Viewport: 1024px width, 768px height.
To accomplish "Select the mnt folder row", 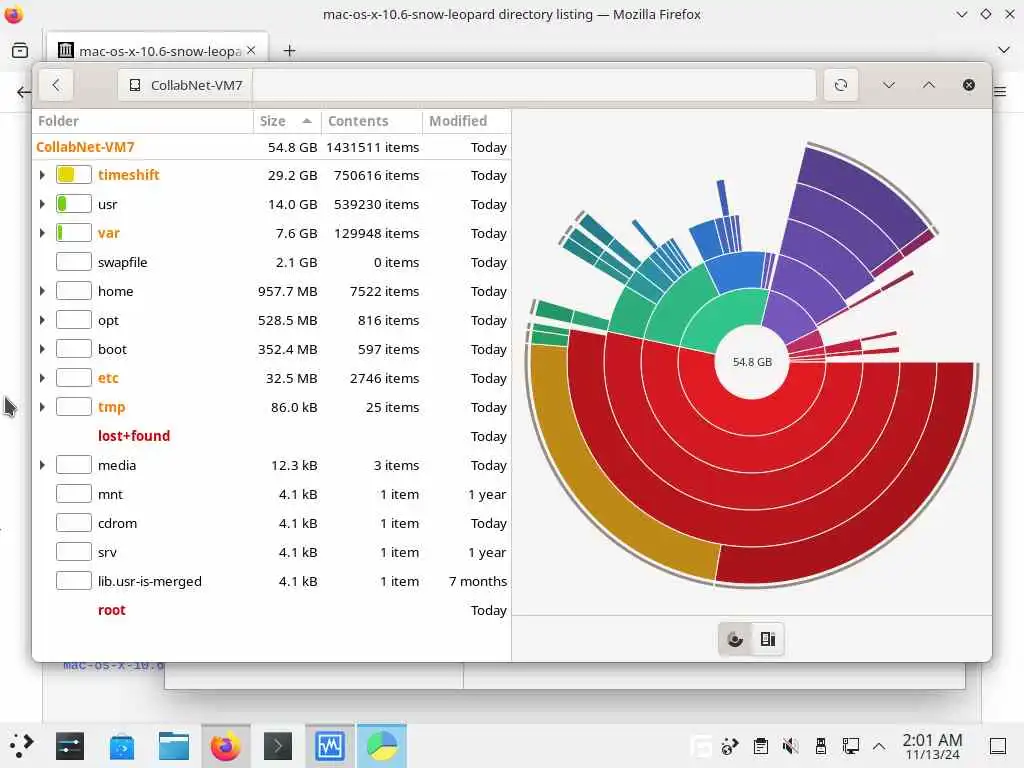I will point(271,494).
